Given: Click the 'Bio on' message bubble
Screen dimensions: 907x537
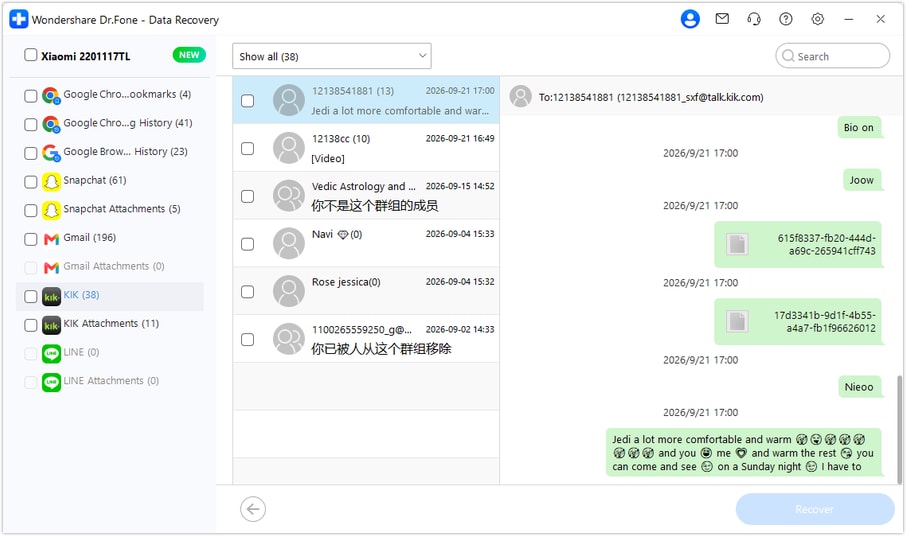Looking at the screenshot, I should click(x=859, y=127).
